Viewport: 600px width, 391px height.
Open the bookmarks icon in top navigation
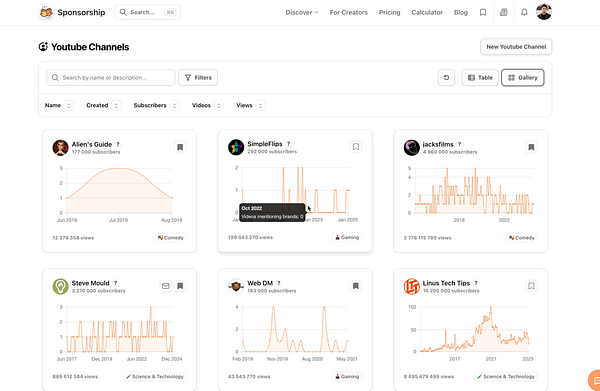[x=483, y=13]
